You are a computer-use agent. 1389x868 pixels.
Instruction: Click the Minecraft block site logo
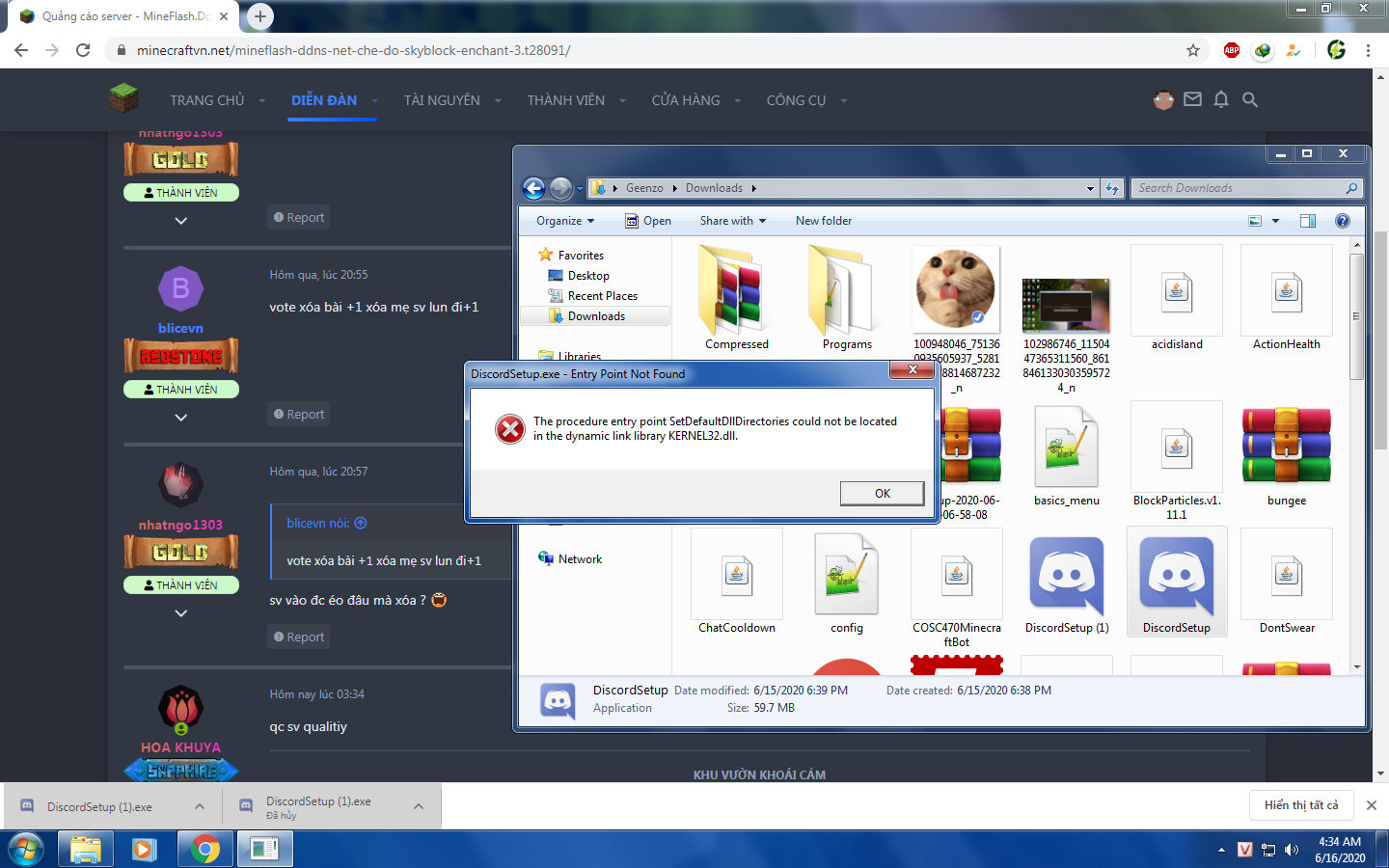click(123, 99)
